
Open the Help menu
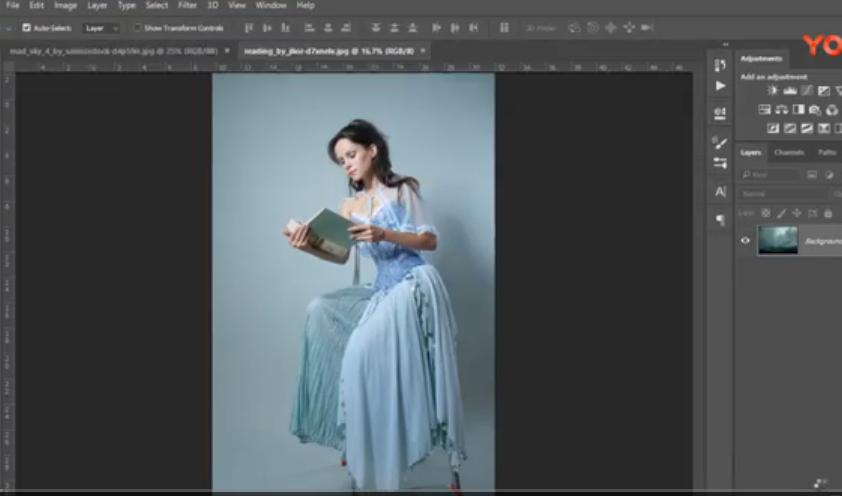click(x=306, y=5)
